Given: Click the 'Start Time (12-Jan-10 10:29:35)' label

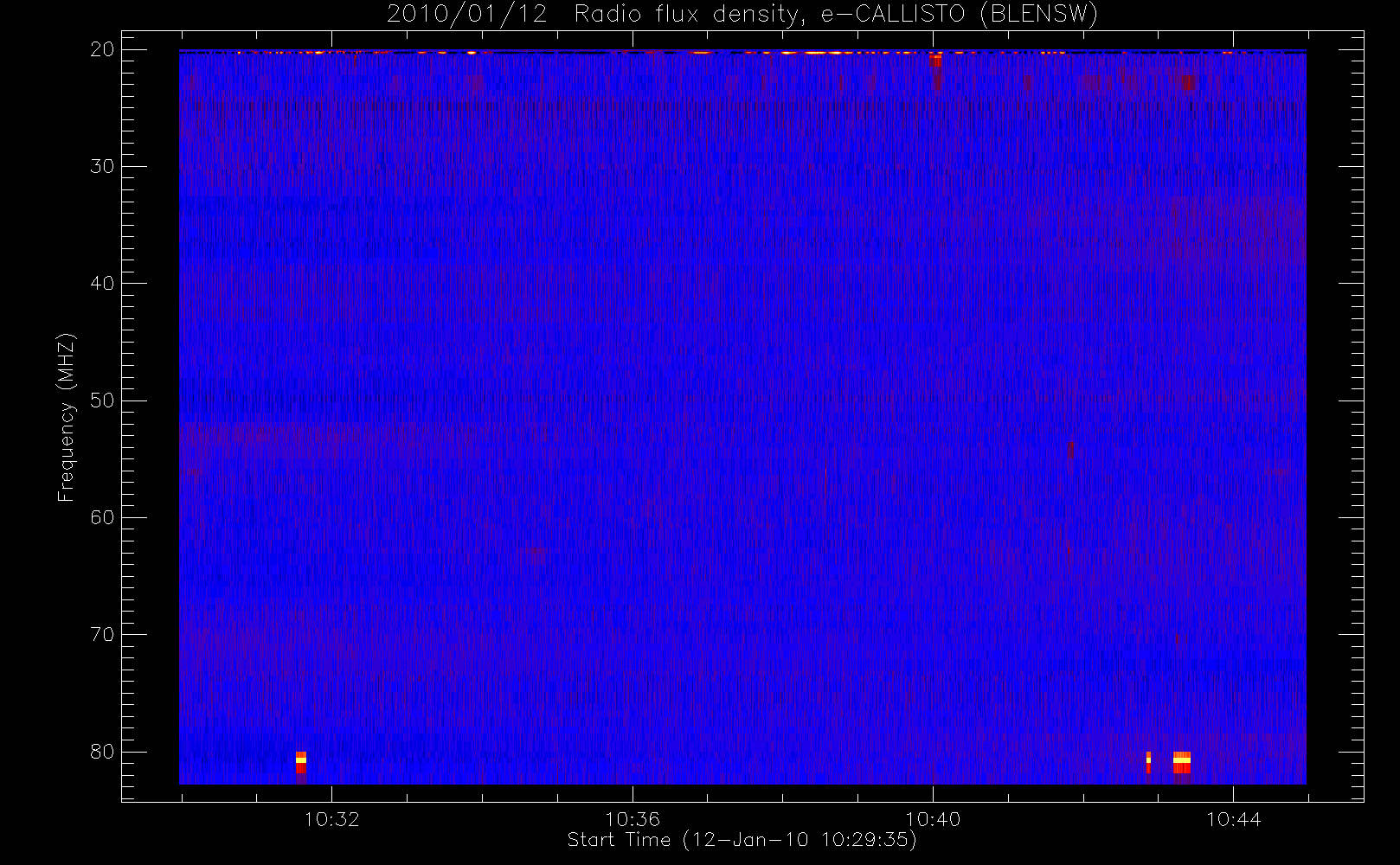Looking at the screenshot, I should [x=742, y=840].
